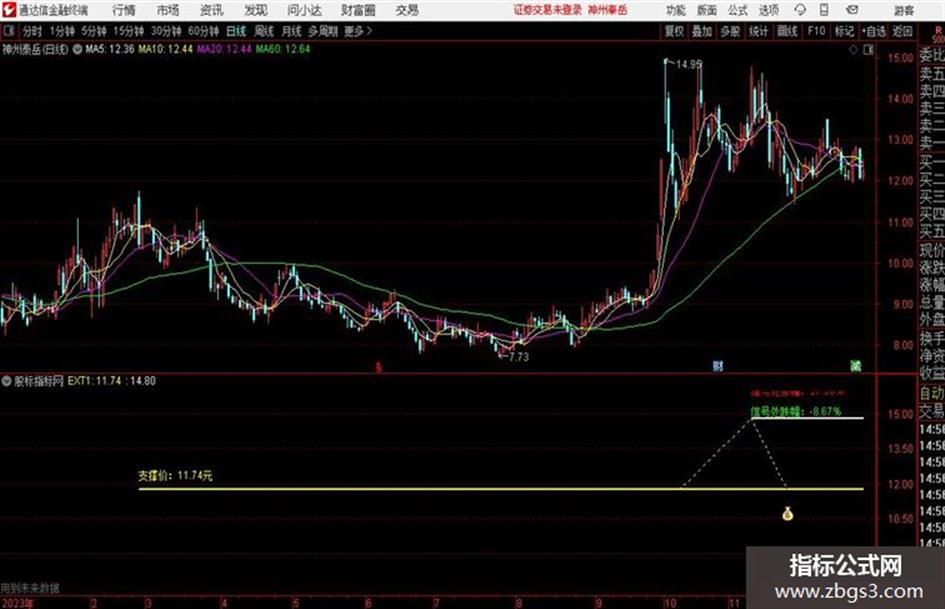Click the 复权 toolbar button
This screenshot has height=609, width=945.
coord(674,31)
